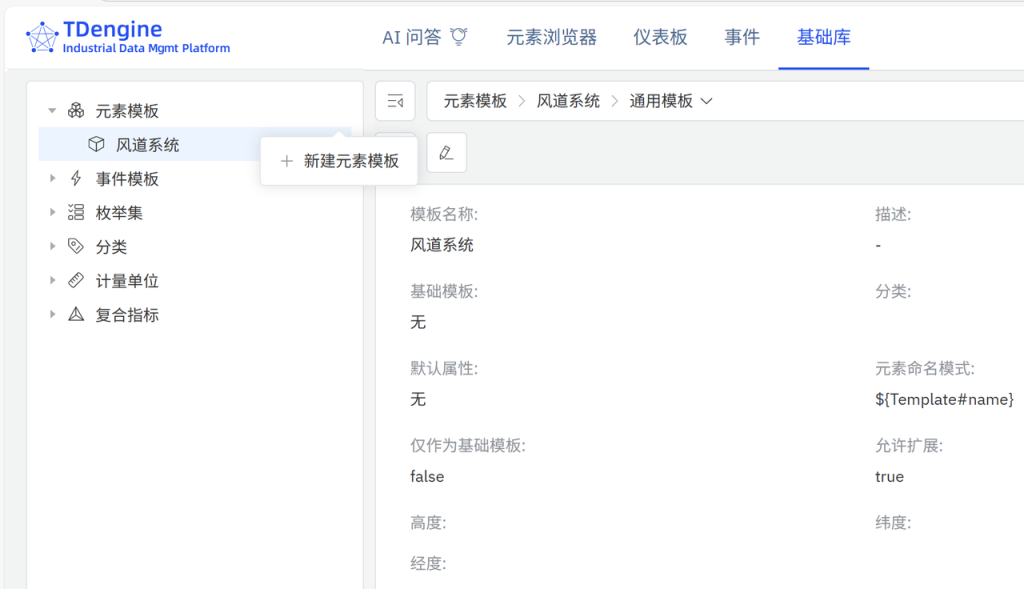
Task: Click 风道系统 in the breadcrumb
Action: click(567, 101)
